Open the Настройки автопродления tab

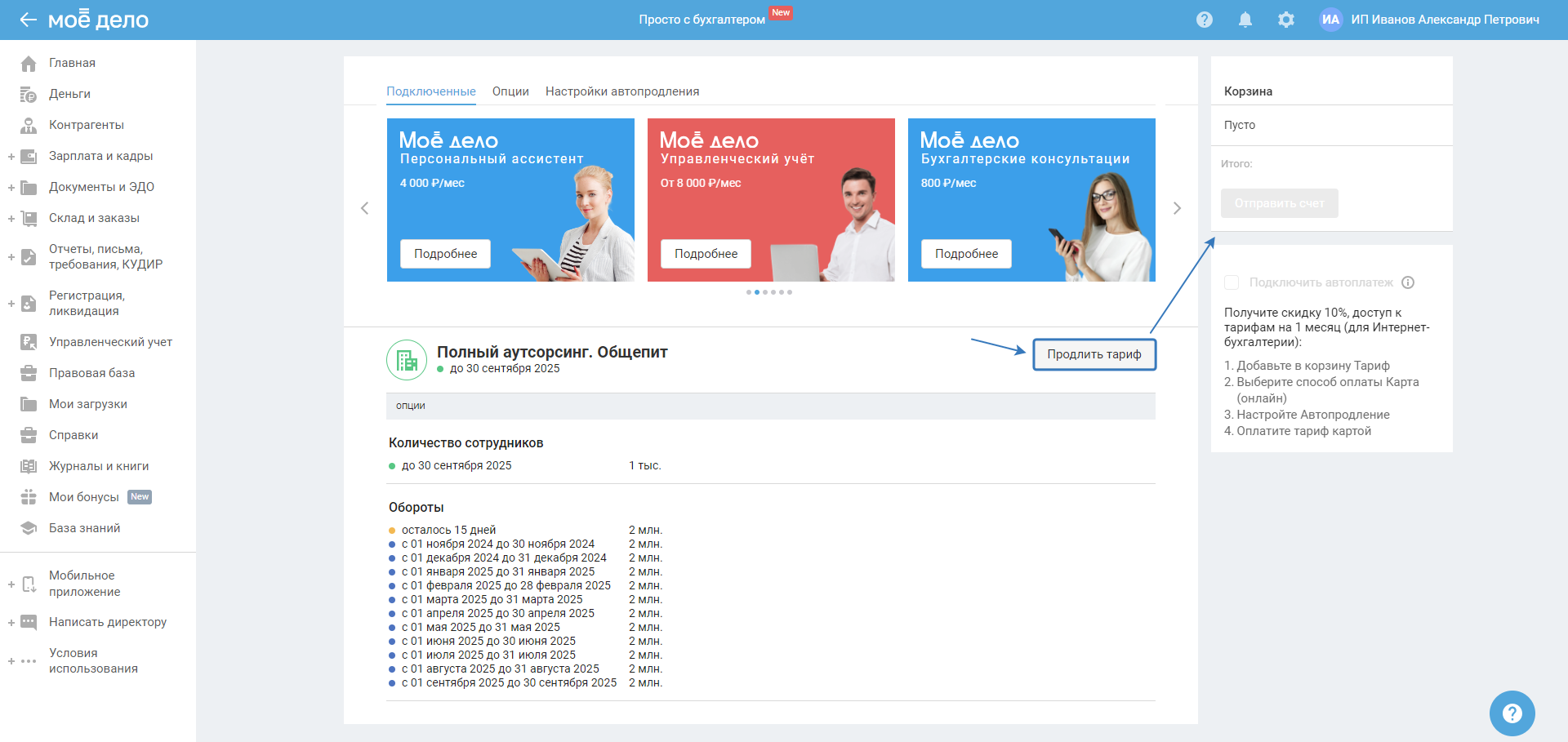coord(622,91)
